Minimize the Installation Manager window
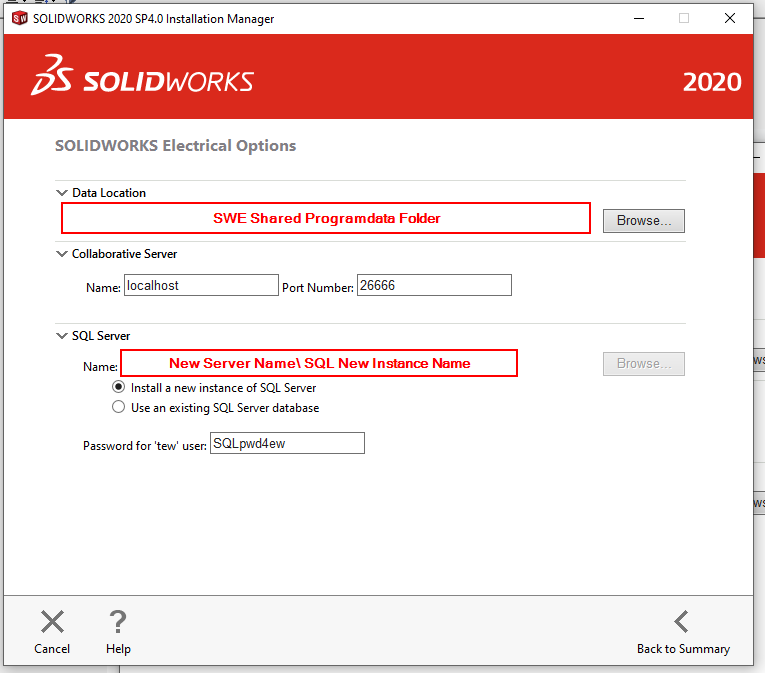 [x=638, y=18]
